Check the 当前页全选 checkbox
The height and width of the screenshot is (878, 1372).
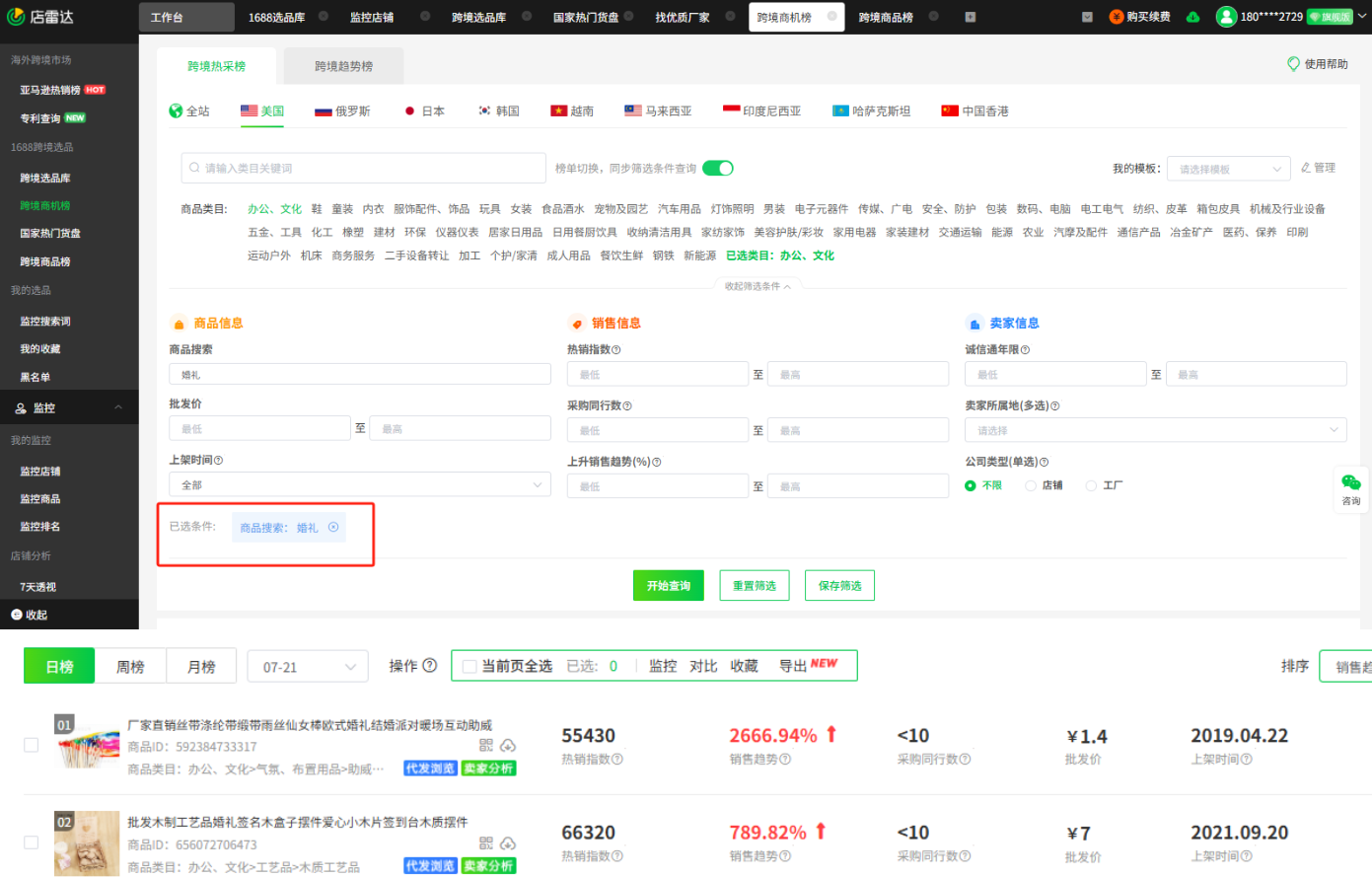pyautogui.click(x=469, y=667)
